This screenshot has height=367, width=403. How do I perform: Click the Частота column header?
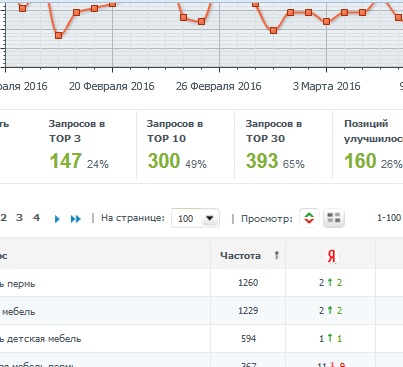pos(240,256)
